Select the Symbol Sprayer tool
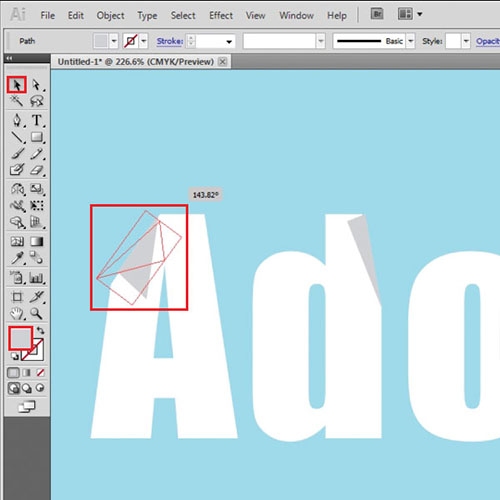500x500 pixels. pyautogui.click(x=17, y=277)
